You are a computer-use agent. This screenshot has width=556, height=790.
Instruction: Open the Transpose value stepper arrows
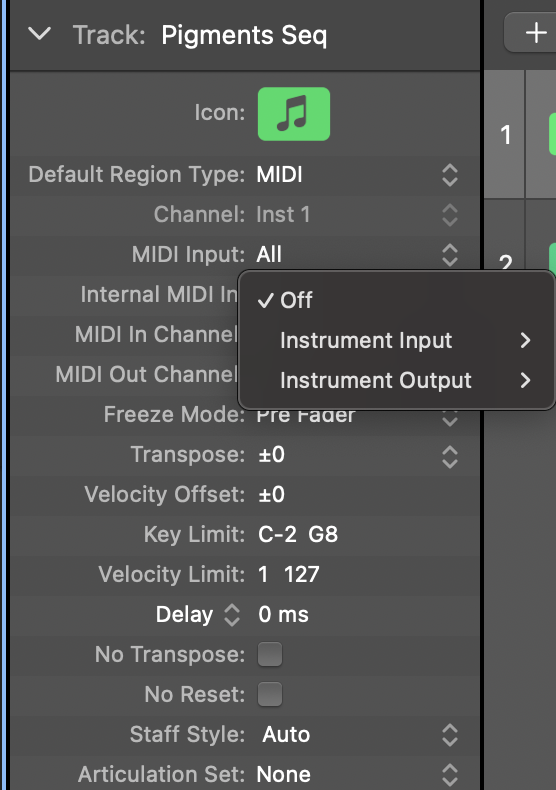(x=450, y=457)
